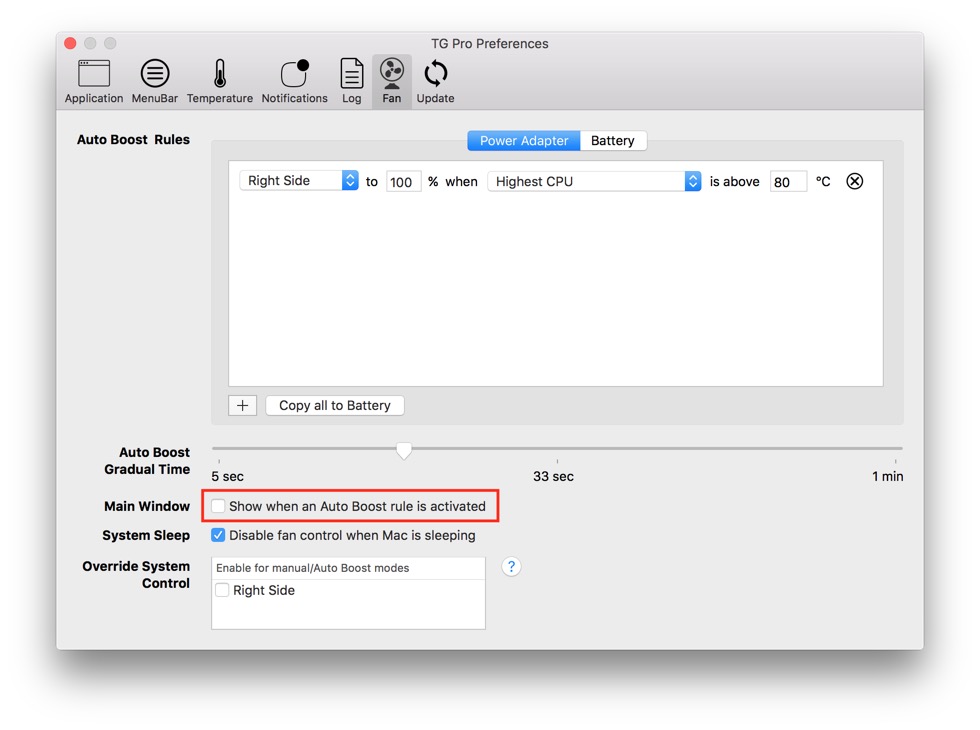Viewport: 980px width, 730px height.
Task: Adjust the Auto Boost Gradual Time slider
Action: (404, 449)
